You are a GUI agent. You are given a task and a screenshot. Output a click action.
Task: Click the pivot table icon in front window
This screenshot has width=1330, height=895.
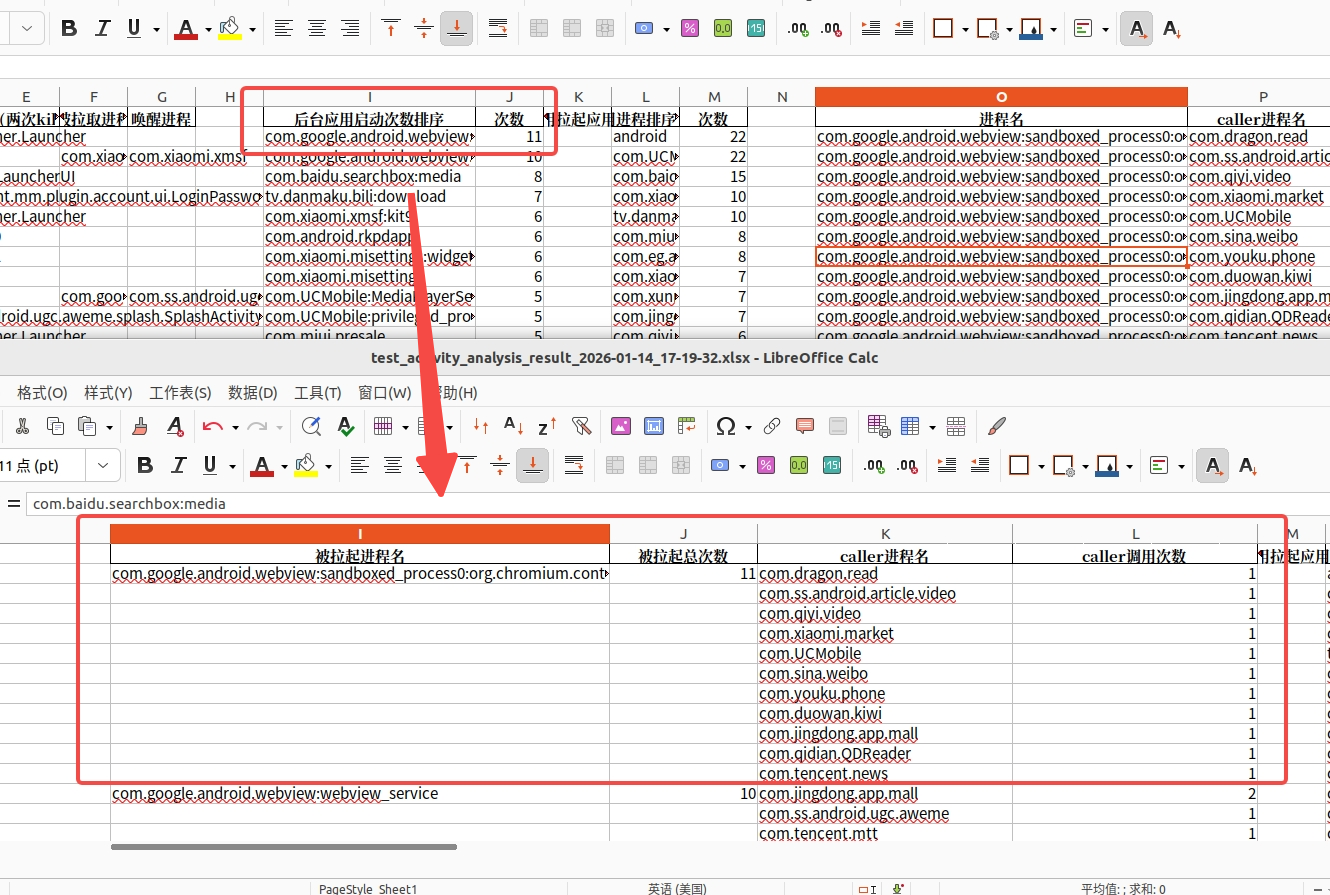coord(686,427)
